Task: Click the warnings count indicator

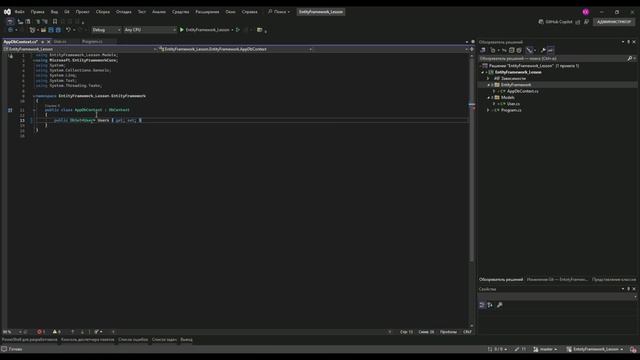Action: [57, 332]
